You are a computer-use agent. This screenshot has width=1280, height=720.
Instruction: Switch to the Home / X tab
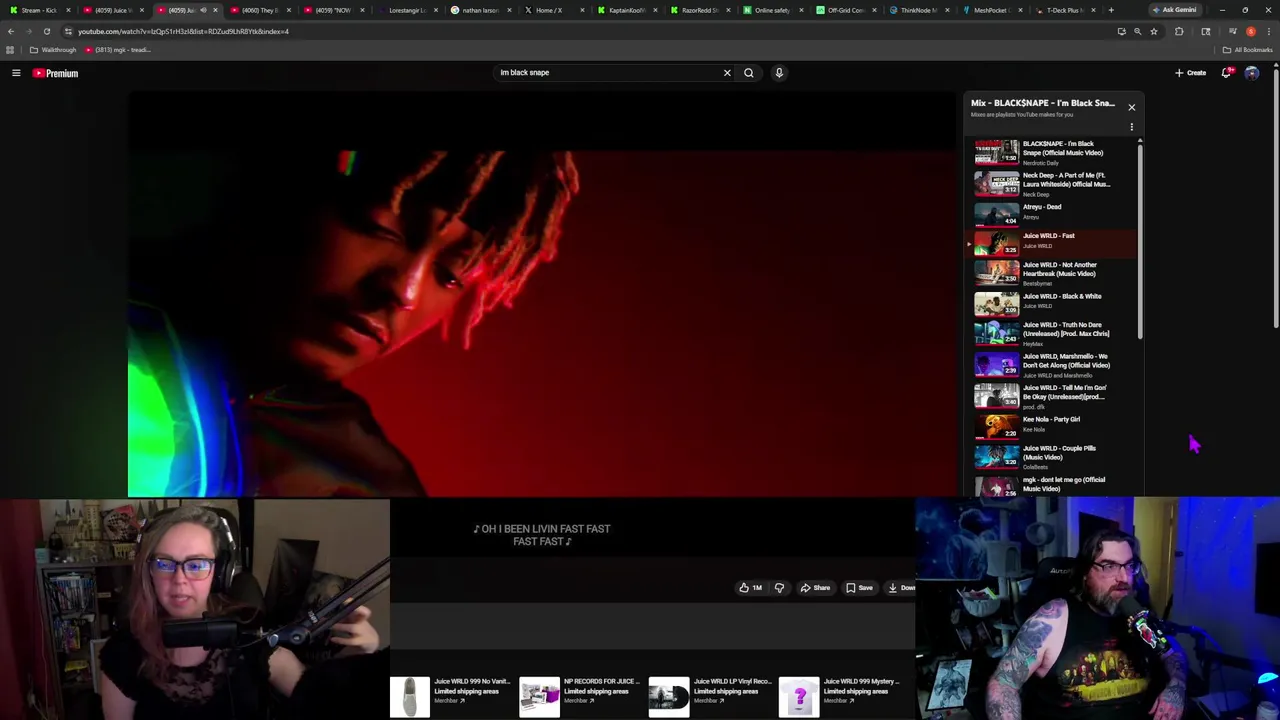(x=553, y=10)
